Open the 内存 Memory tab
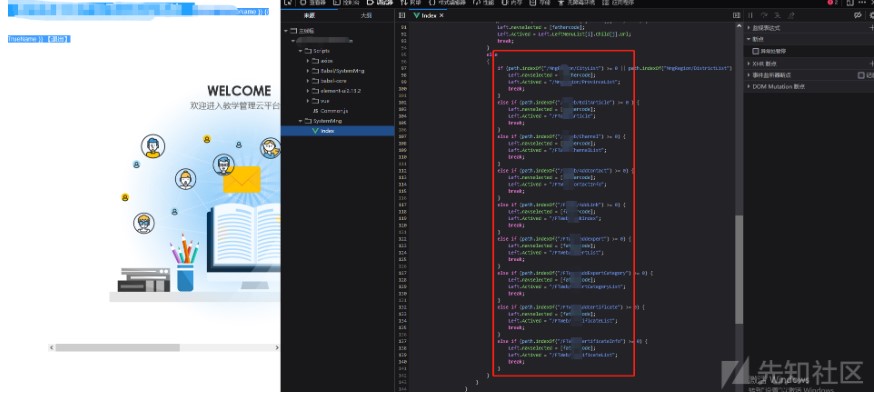The height and width of the screenshot is (393, 874). (x=512, y=3)
